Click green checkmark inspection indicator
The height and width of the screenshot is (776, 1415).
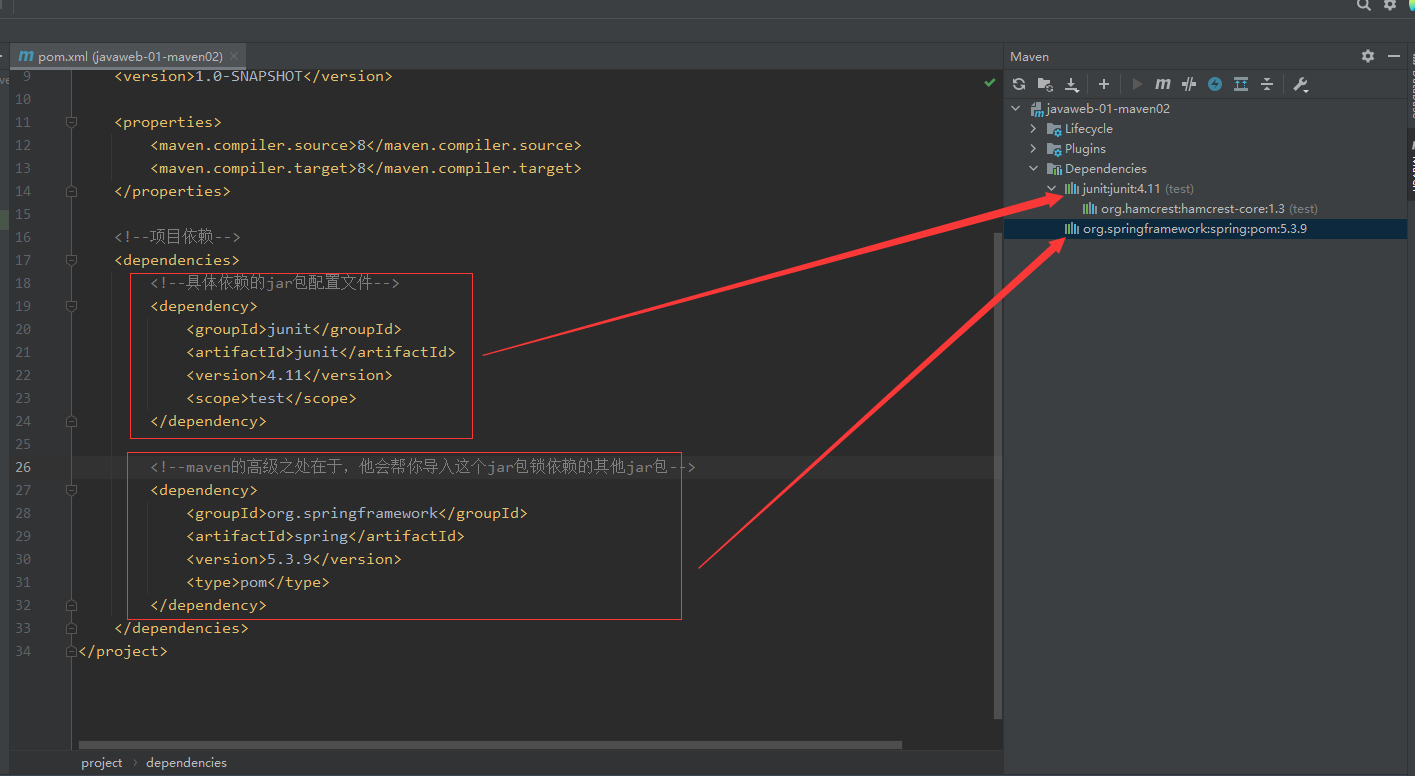989,82
